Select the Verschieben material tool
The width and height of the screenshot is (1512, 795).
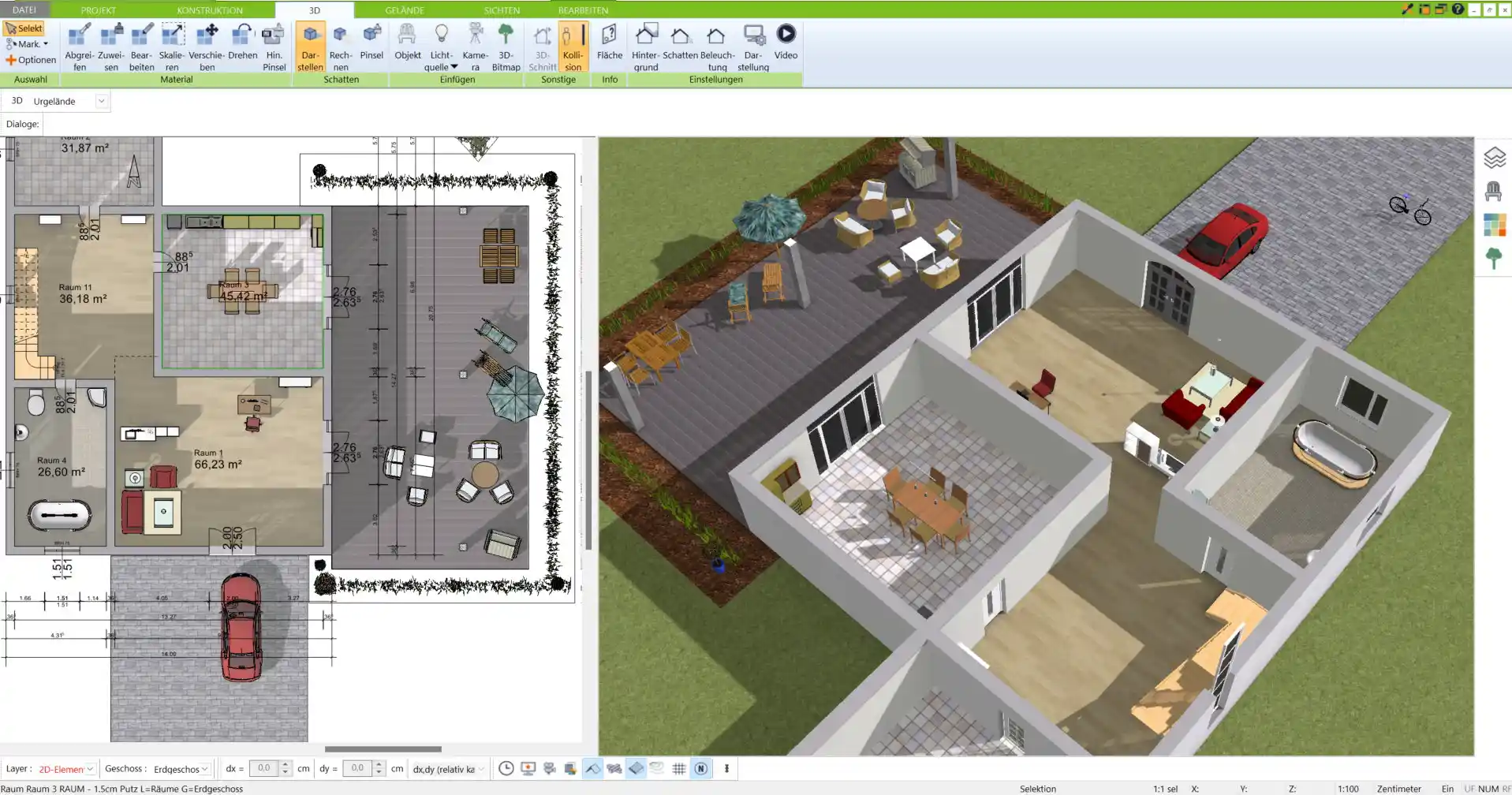tap(207, 47)
